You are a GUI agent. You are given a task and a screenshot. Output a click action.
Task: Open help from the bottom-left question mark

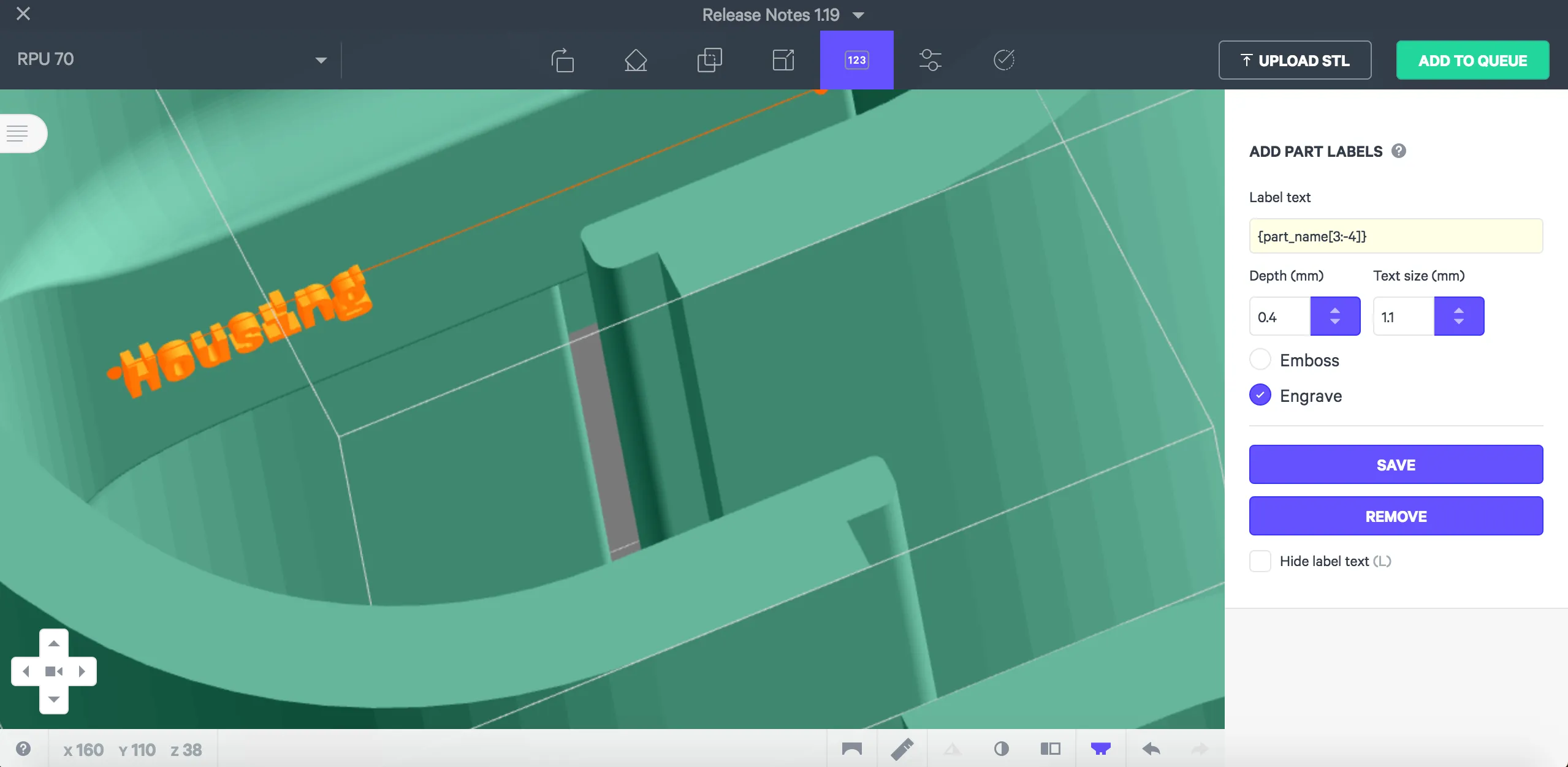coord(23,749)
